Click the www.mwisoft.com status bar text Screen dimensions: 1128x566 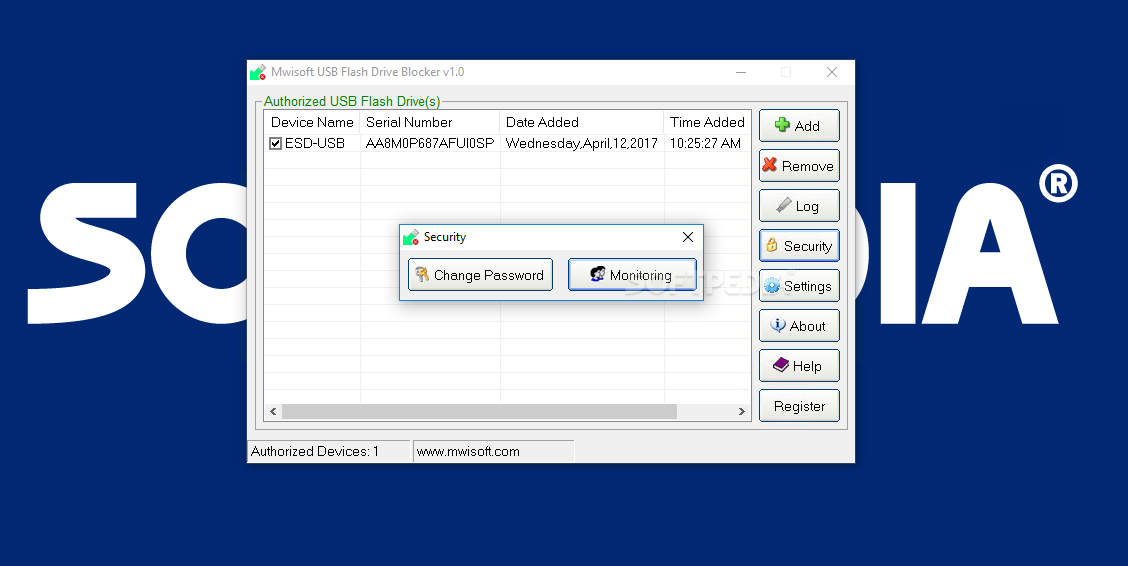[468, 452]
